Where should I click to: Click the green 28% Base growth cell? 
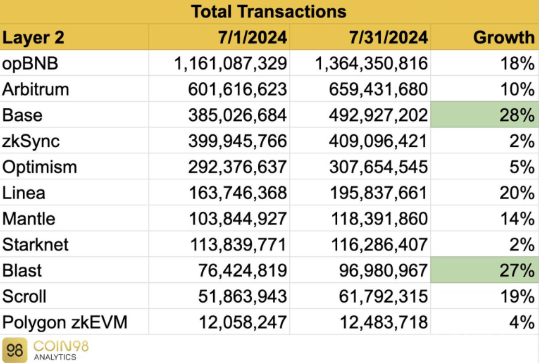coord(485,115)
